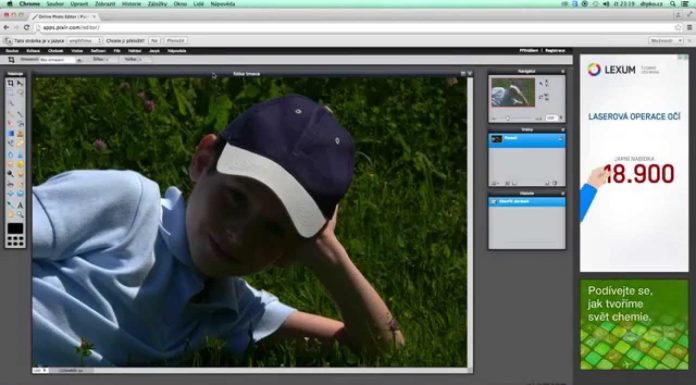The width and height of the screenshot is (696, 385).
Task: Open the second Pixlr menu item
Action: (33, 51)
